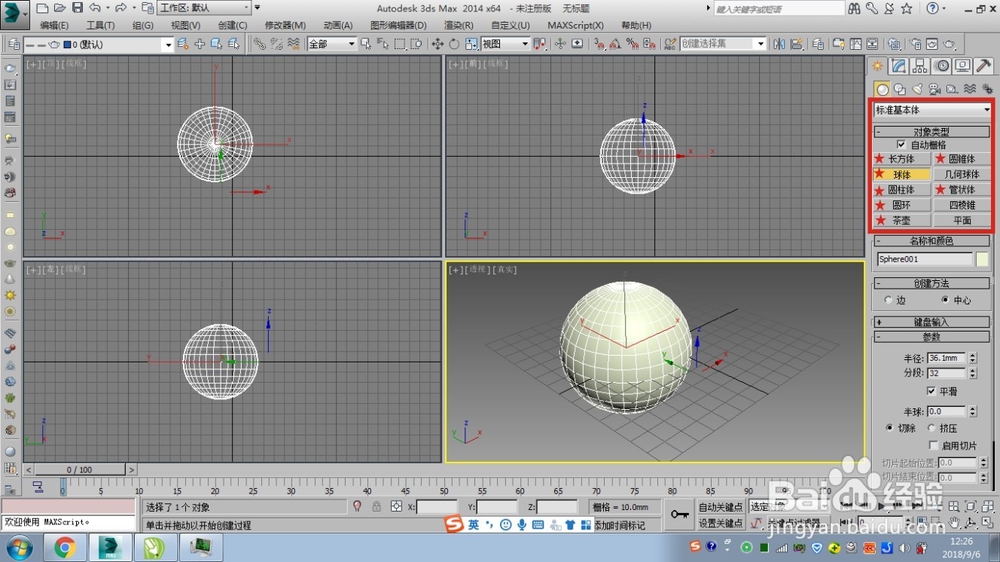This screenshot has height=562, width=1000.
Task: Click the New Scene icon
Action: [42, 8]
